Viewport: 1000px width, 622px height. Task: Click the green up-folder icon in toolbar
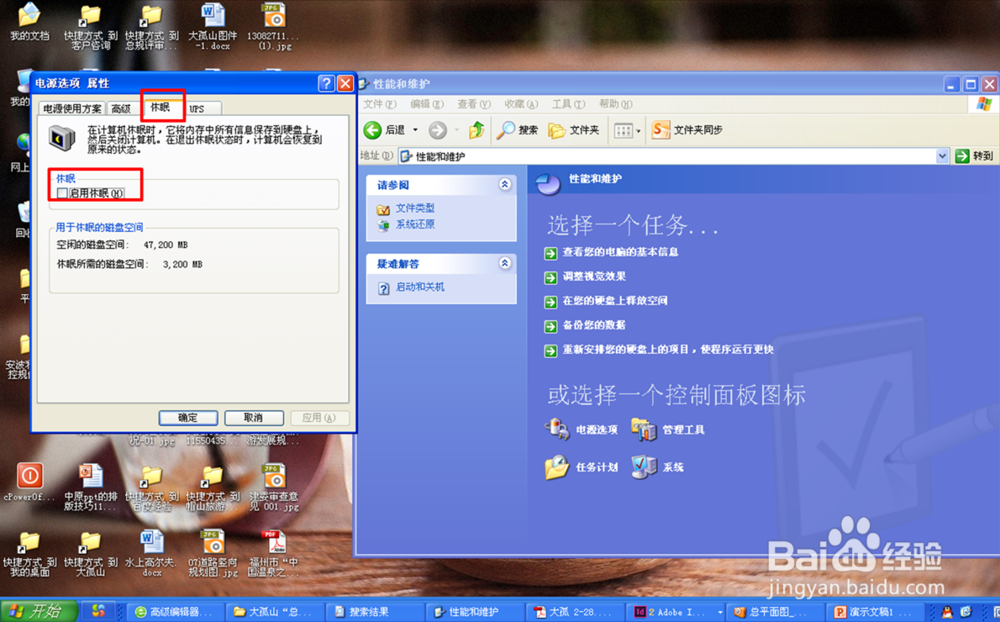[x=476, y=130]
